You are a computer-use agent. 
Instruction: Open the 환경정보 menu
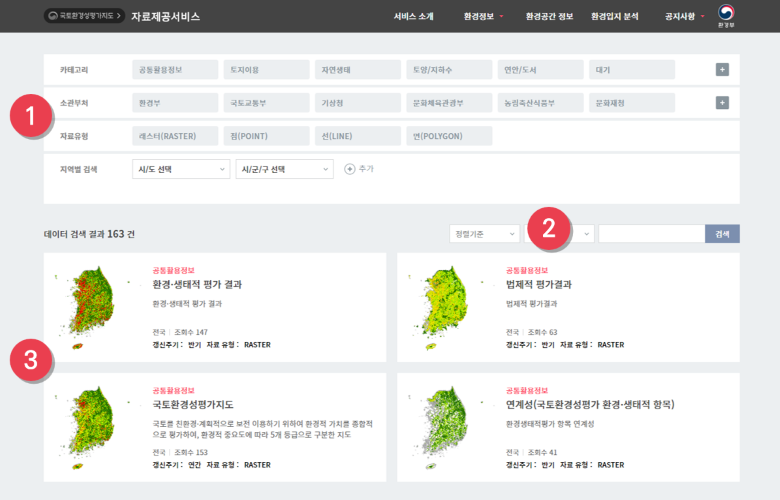click(483, 16)
